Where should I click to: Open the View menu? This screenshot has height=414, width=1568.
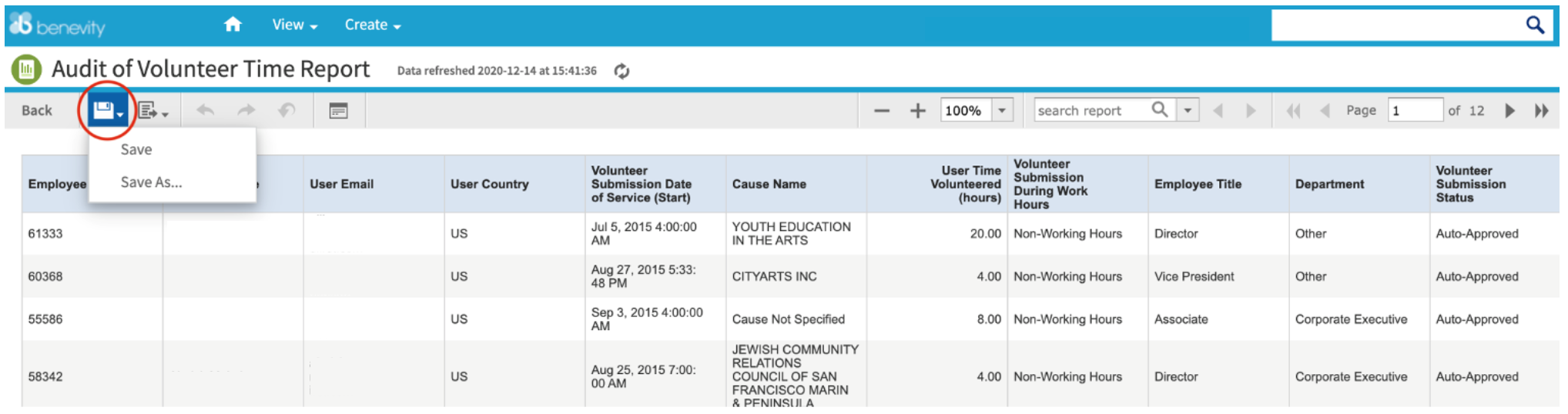[294, 25]
